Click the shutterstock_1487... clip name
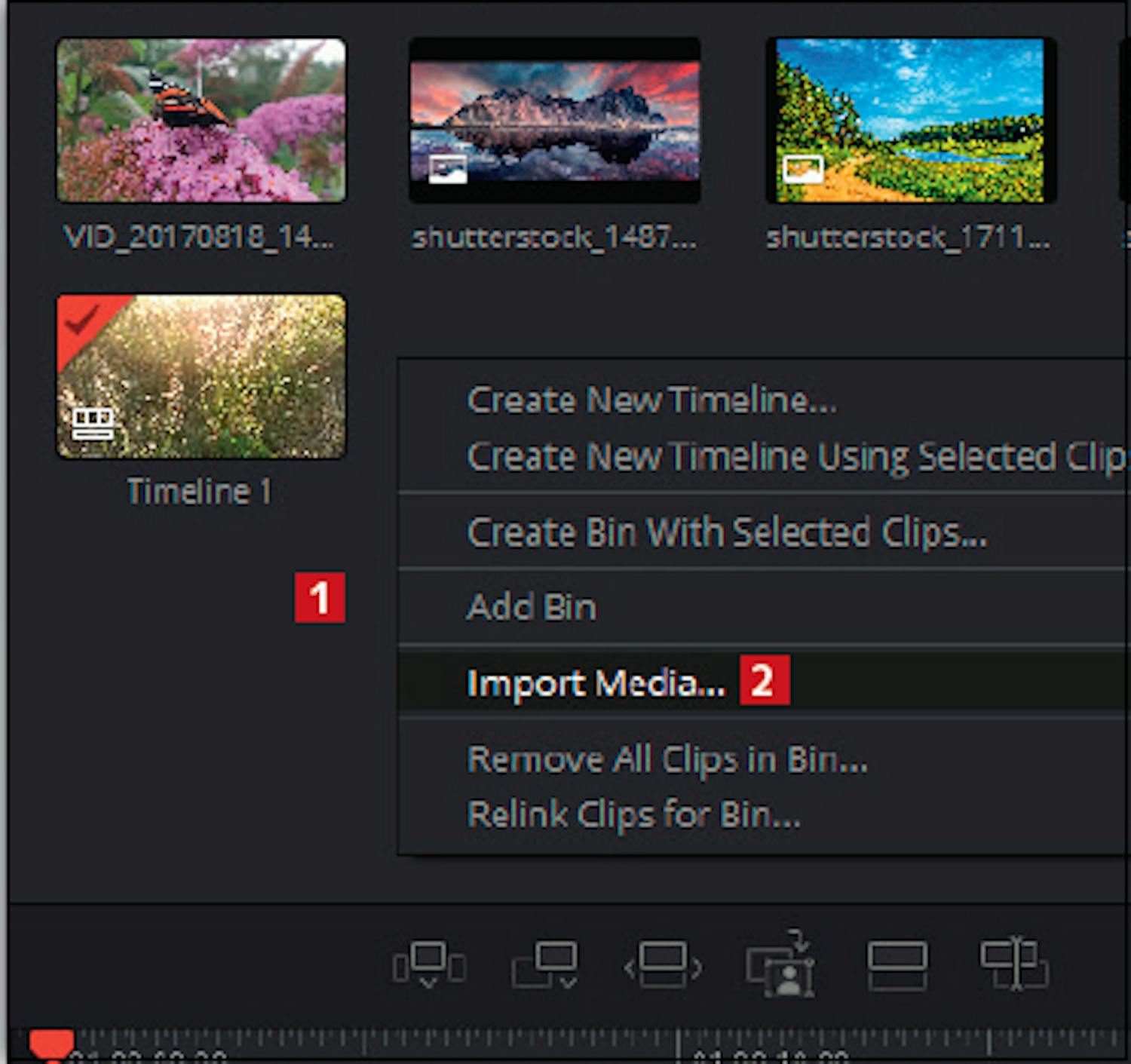1131x1064 pixels. [554, 238]
